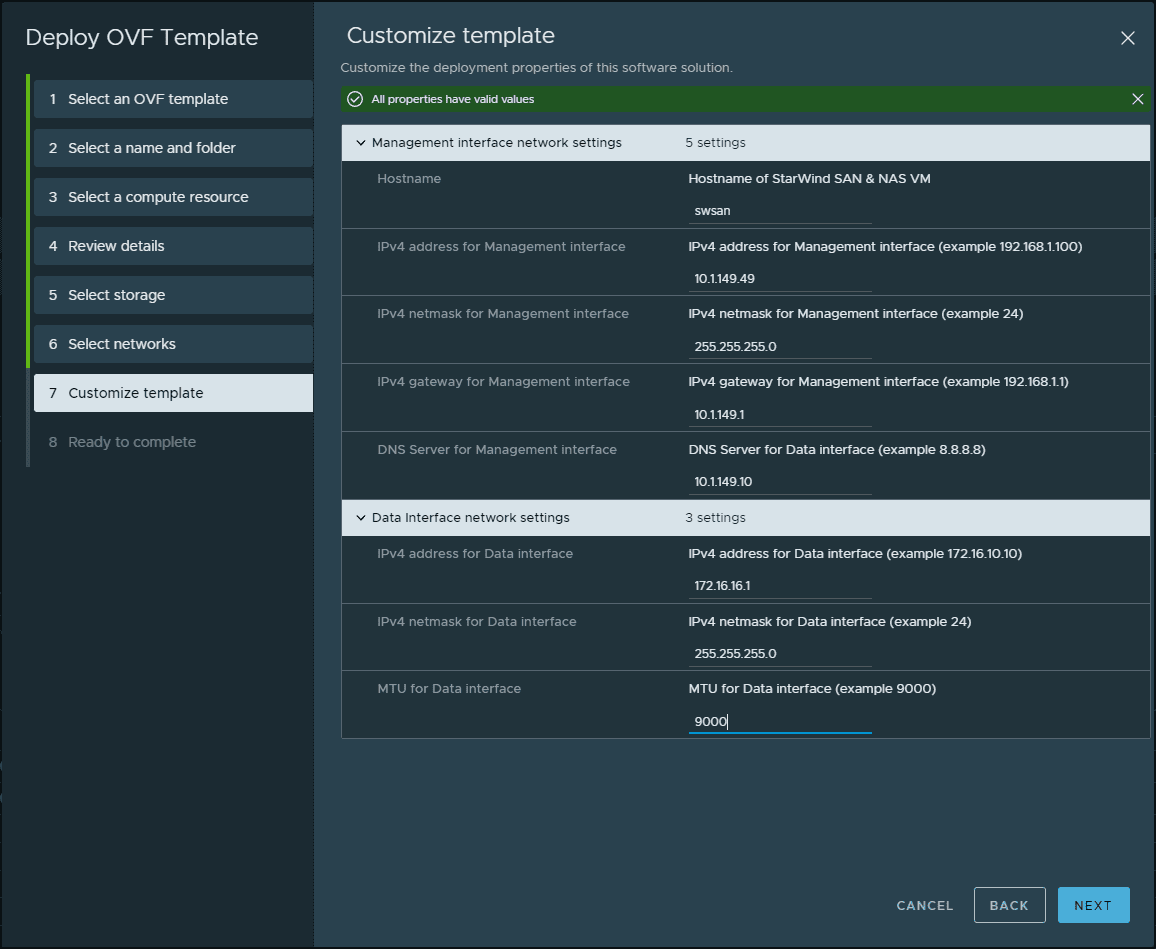1156x949 pixels.
Task: Click the green checkmark validation icon
Action: (355, 99)
